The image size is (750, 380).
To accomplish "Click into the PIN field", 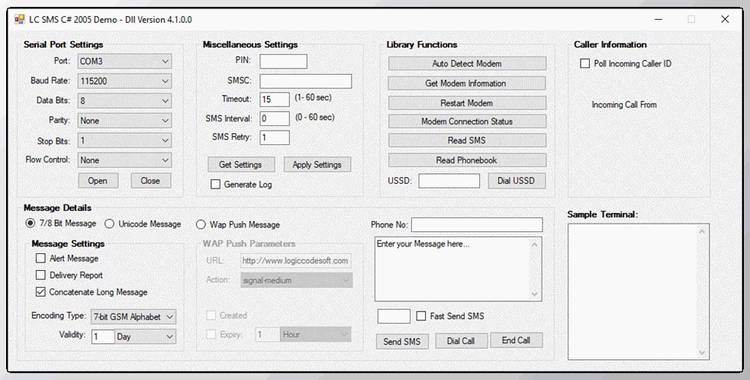I will [x=283, y=61].
